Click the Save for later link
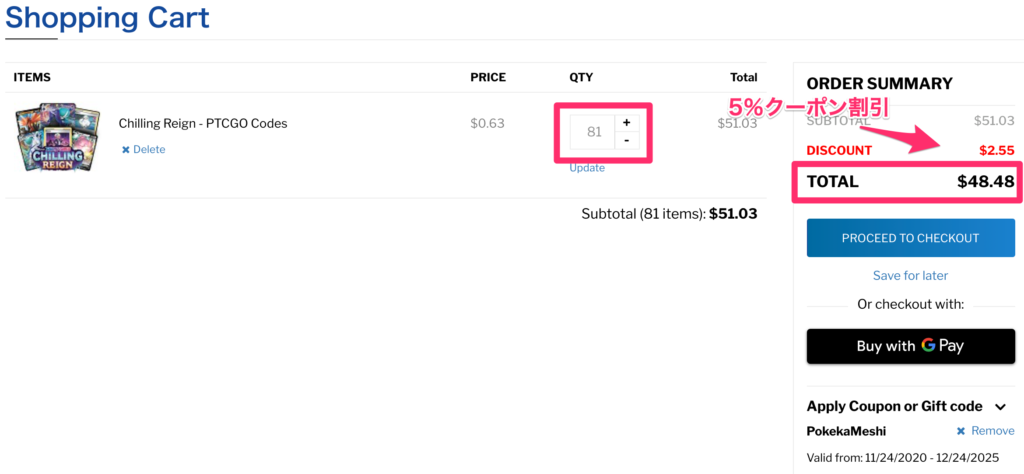Screen dimensions: 1024x474 [910, 275]
